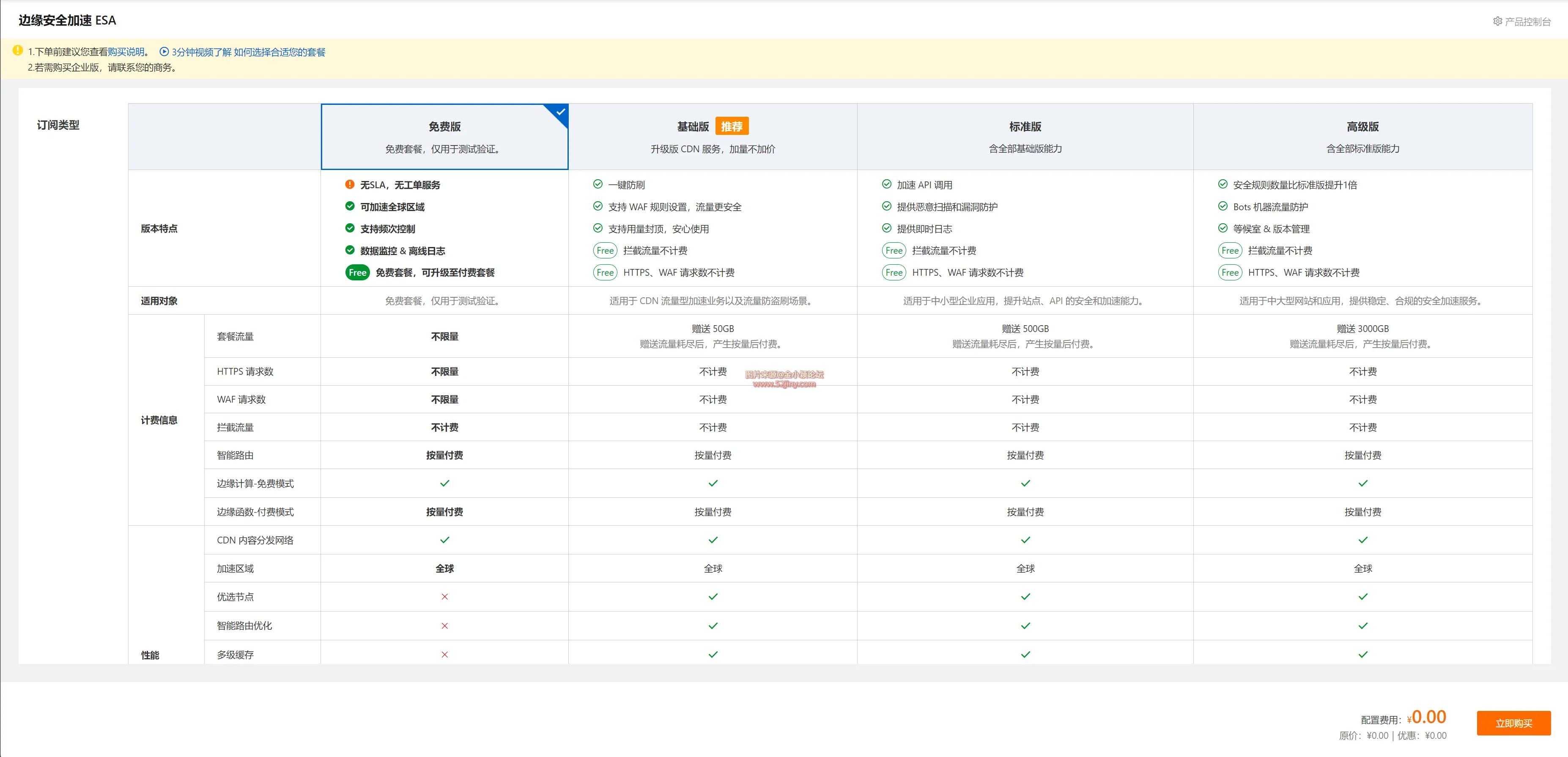Click orange alert icon beside 无SLA text
Image resolution: width=1568 pixels, height=757 pixels.
click(349, 184)
